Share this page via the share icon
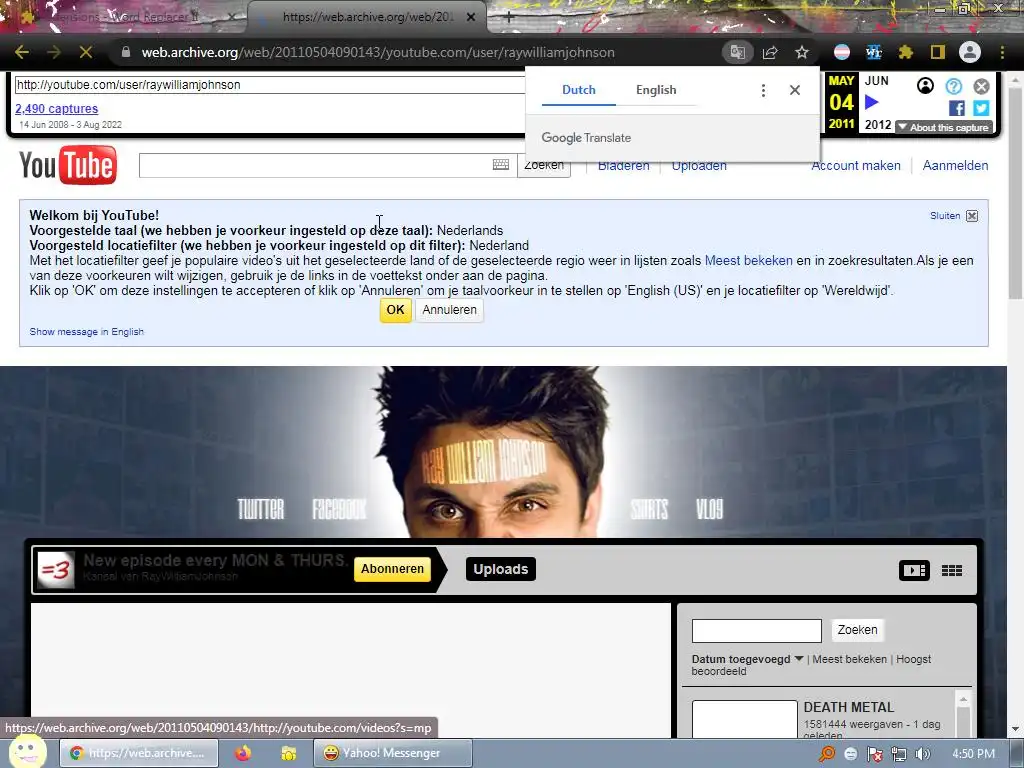Image resolution: width=1024 pixels, height=768 pixels. click(770, 52)
